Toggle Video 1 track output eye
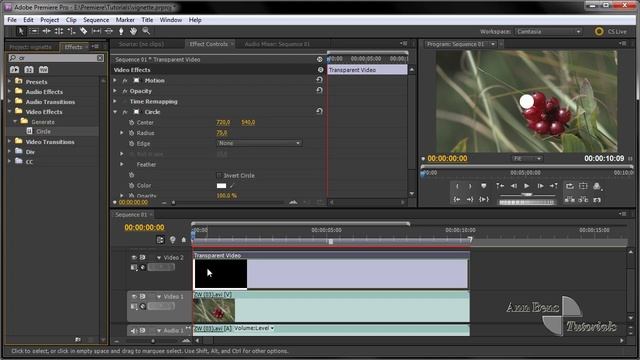This screenshot has width=640, height=360. (134, 296)
